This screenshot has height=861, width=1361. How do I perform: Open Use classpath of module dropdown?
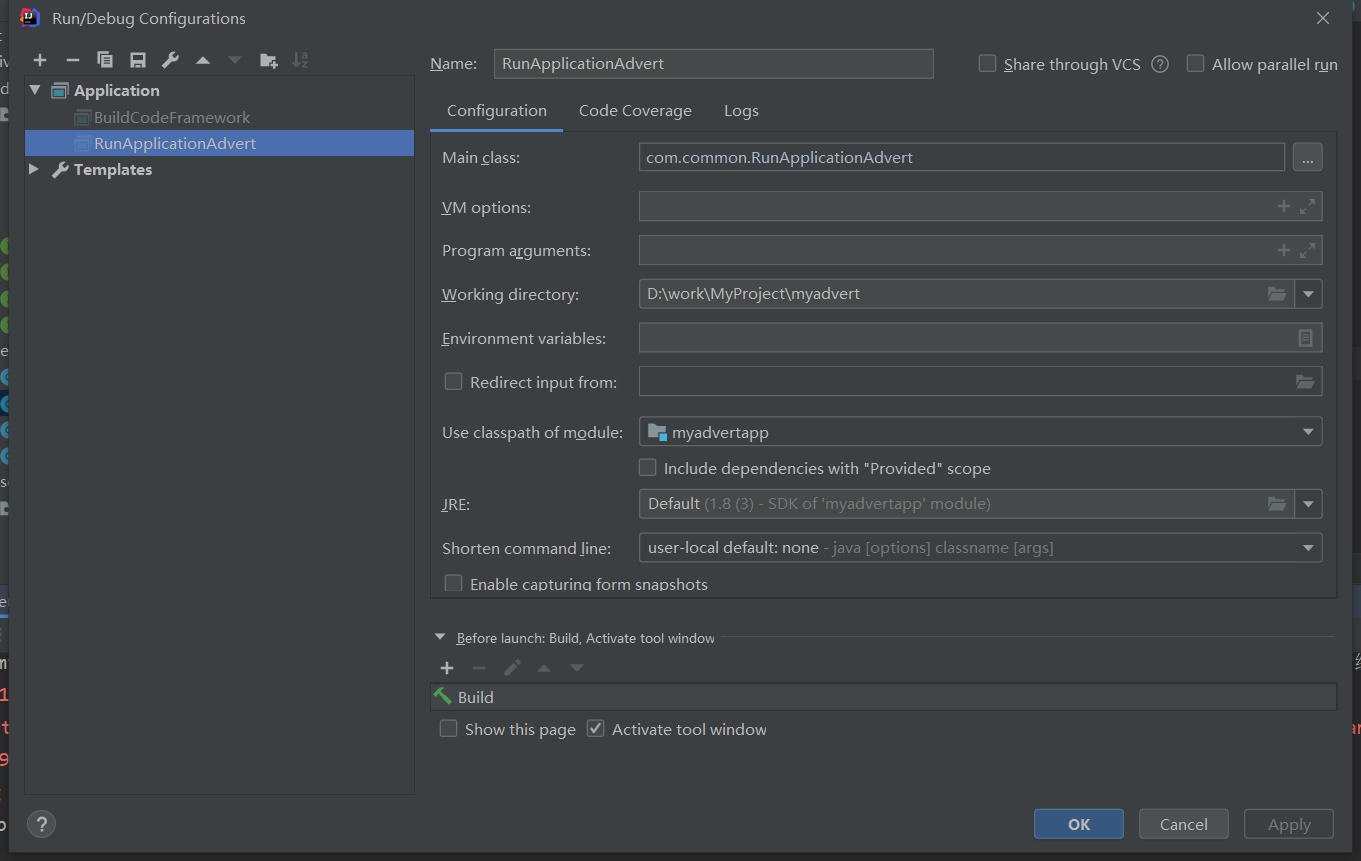[1308, 432]
